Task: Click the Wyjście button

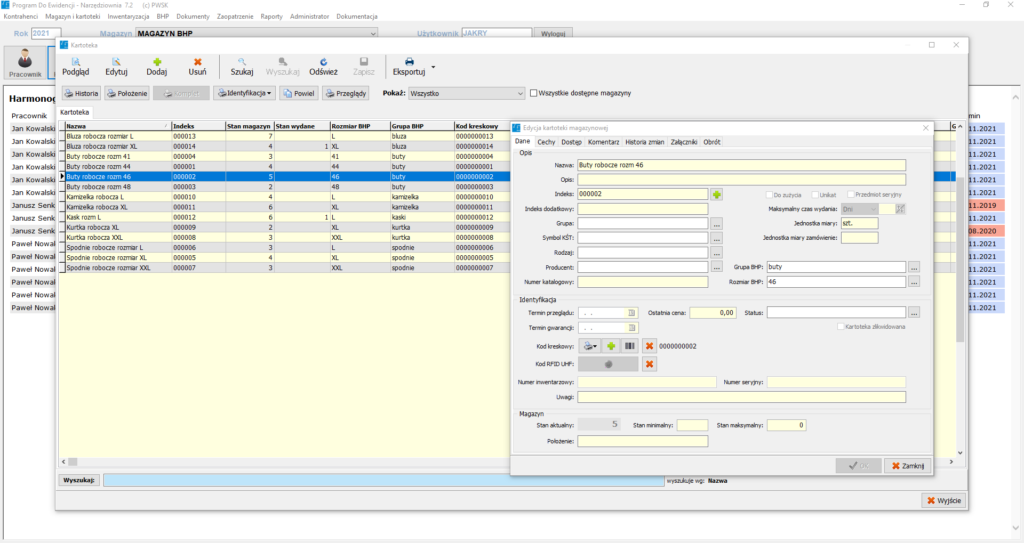Action: click(x=943, y=500)
